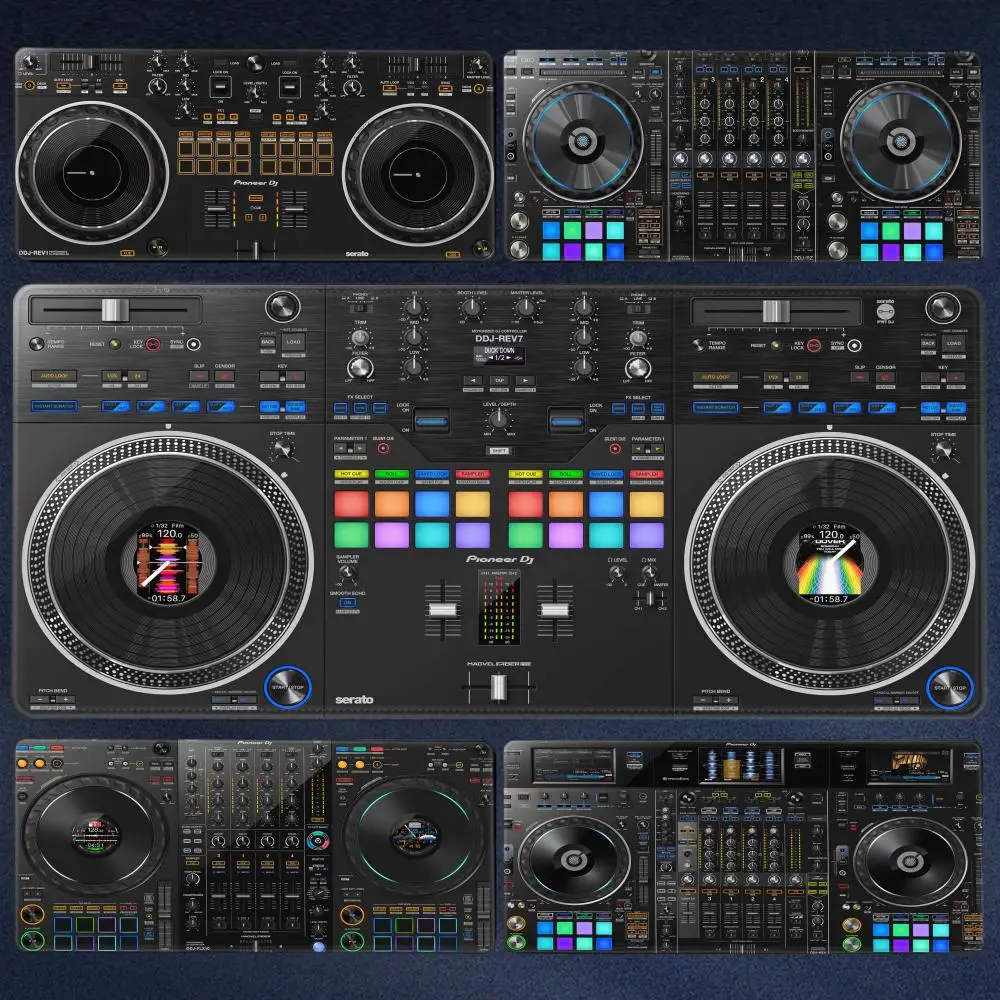
Task: Click the right channel FILTER knob
Action: 638,368
